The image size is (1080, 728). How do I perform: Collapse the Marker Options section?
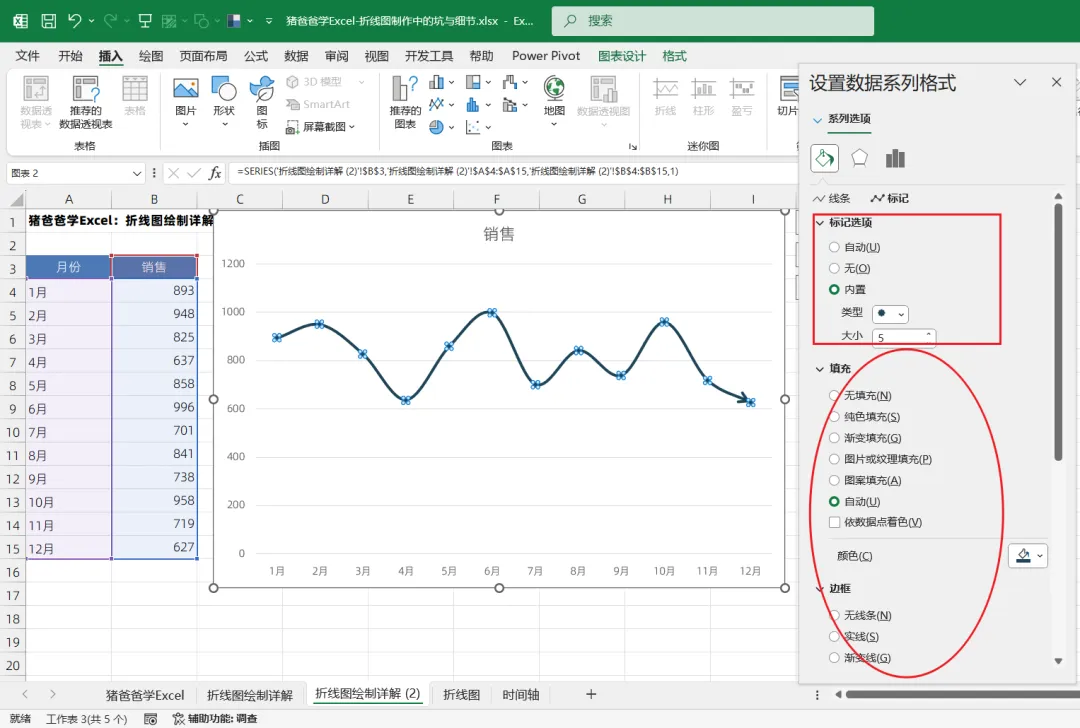820,222
